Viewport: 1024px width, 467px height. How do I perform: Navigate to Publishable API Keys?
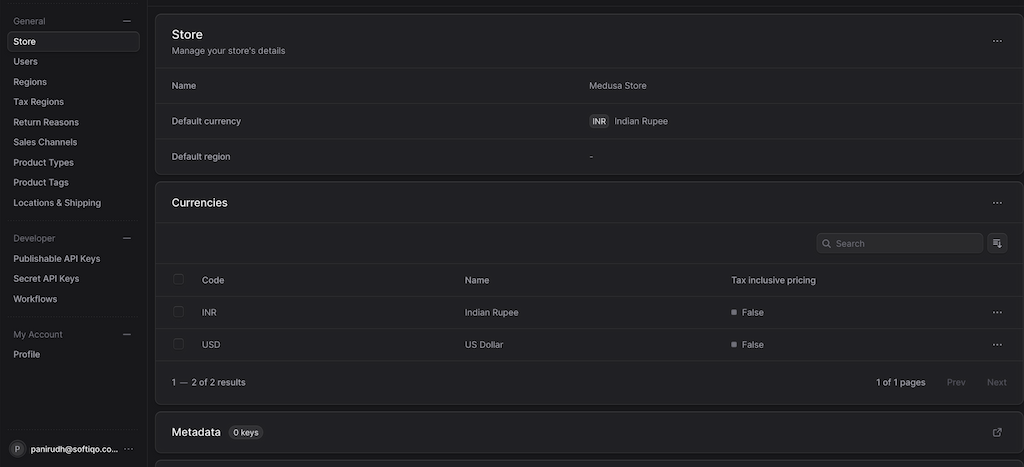click(x=57, y=258)
